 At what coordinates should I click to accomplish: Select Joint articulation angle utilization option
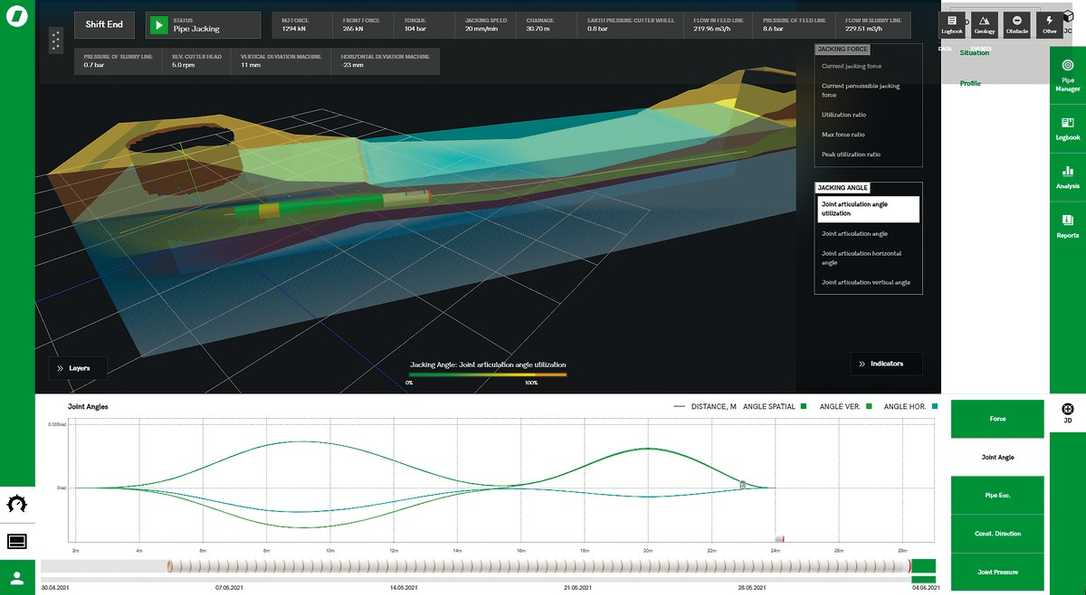point(866,208)
